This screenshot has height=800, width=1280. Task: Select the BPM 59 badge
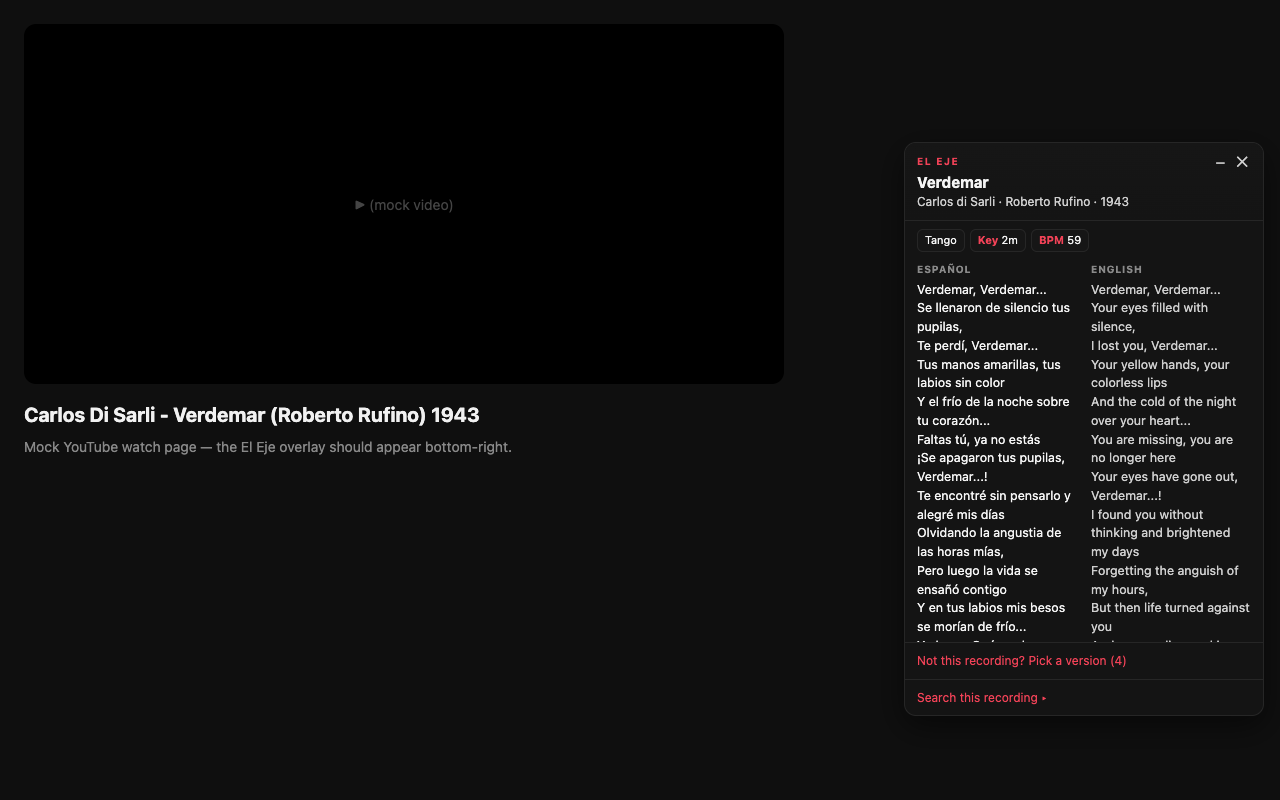[x=1060, y=240]
